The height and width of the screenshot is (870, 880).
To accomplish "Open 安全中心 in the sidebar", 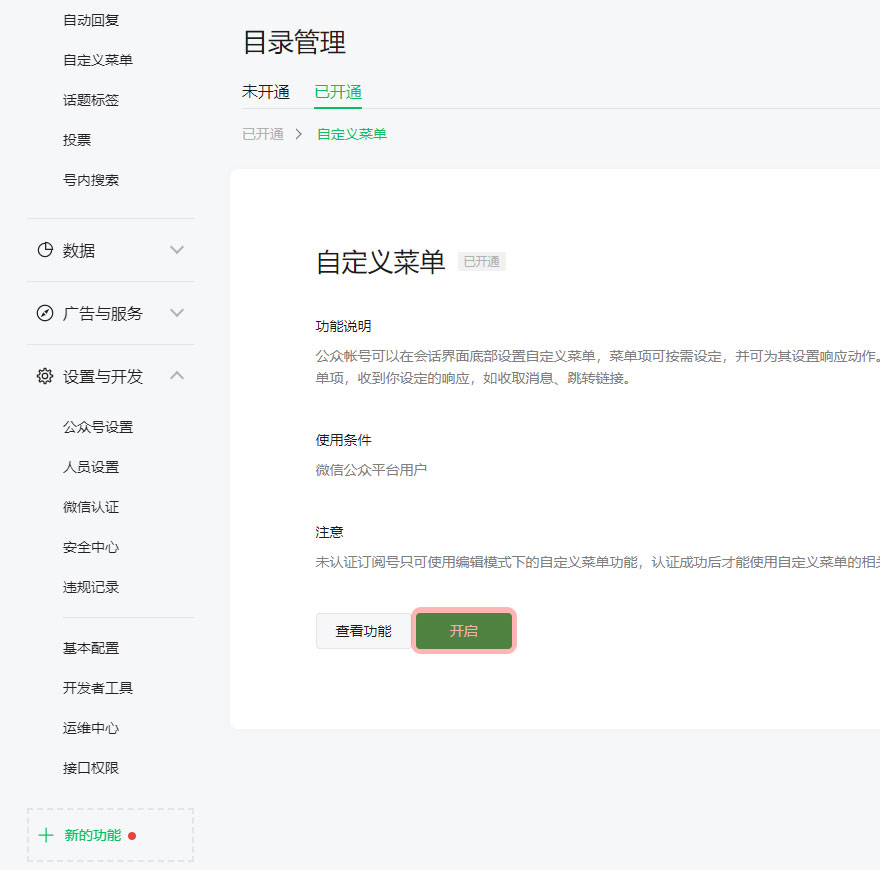I will click(x=91, y=547).
